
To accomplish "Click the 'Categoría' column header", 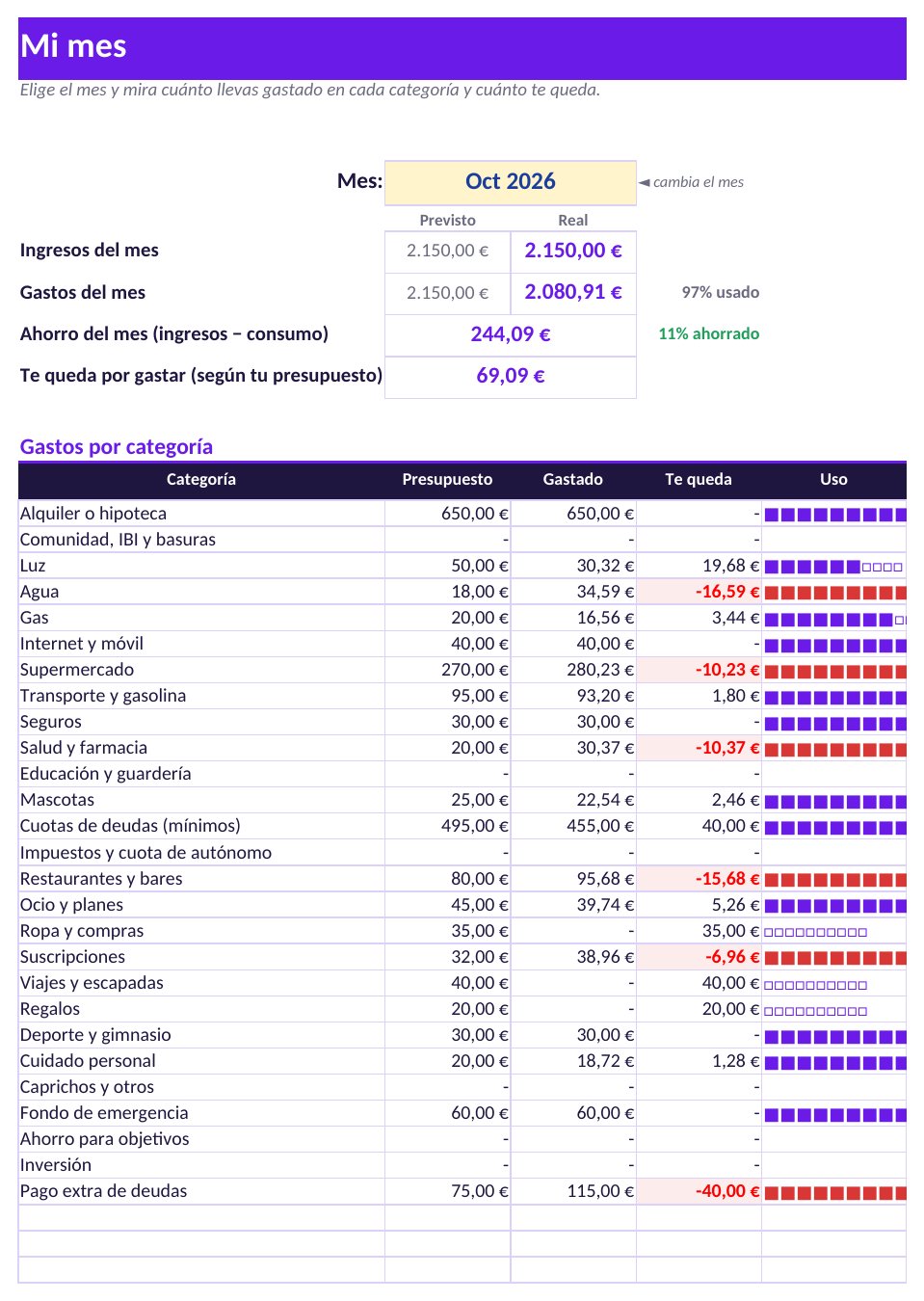I will point(201,479).
